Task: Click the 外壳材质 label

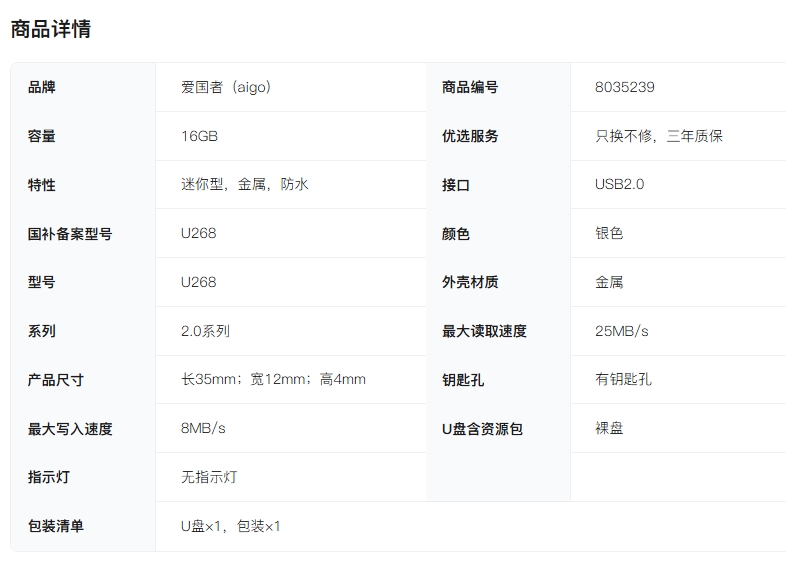Action: tap(470, 282)
